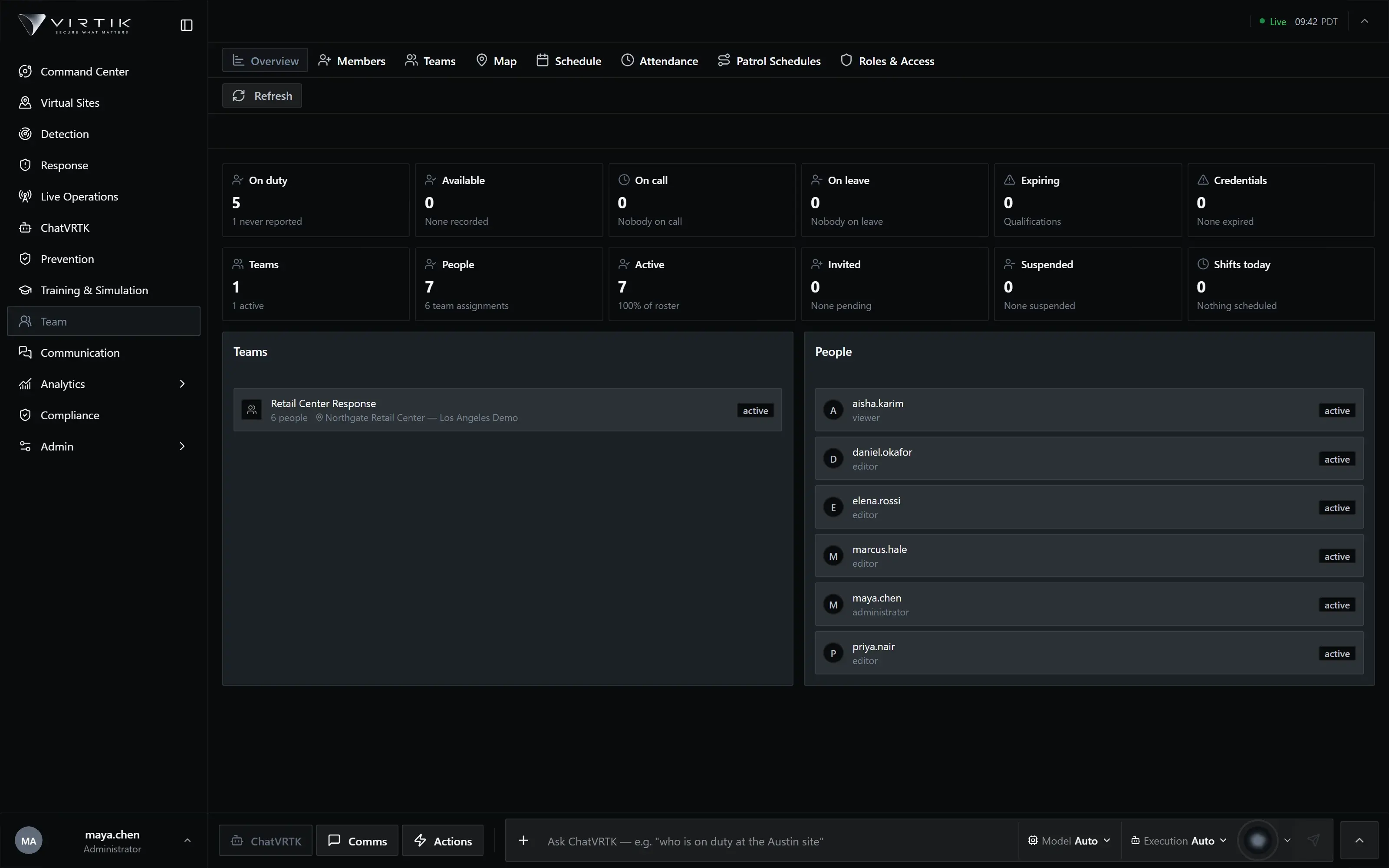
Task: Click the Refresh button
Action: click(x=262, y=96)
